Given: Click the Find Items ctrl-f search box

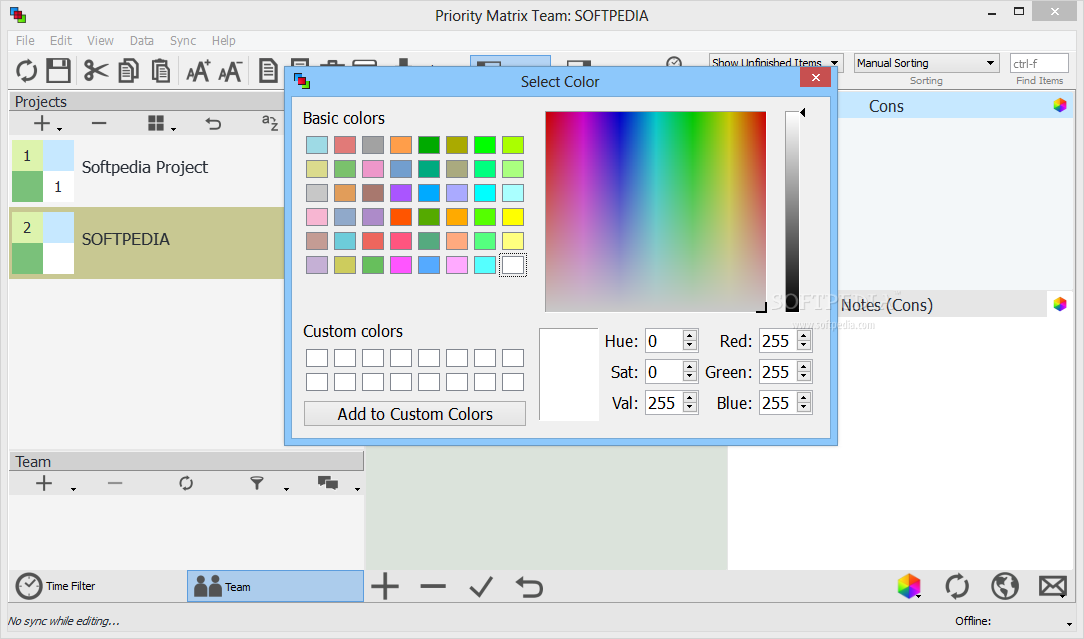Looking at the screenshot, I should [x=1039, y=63].
